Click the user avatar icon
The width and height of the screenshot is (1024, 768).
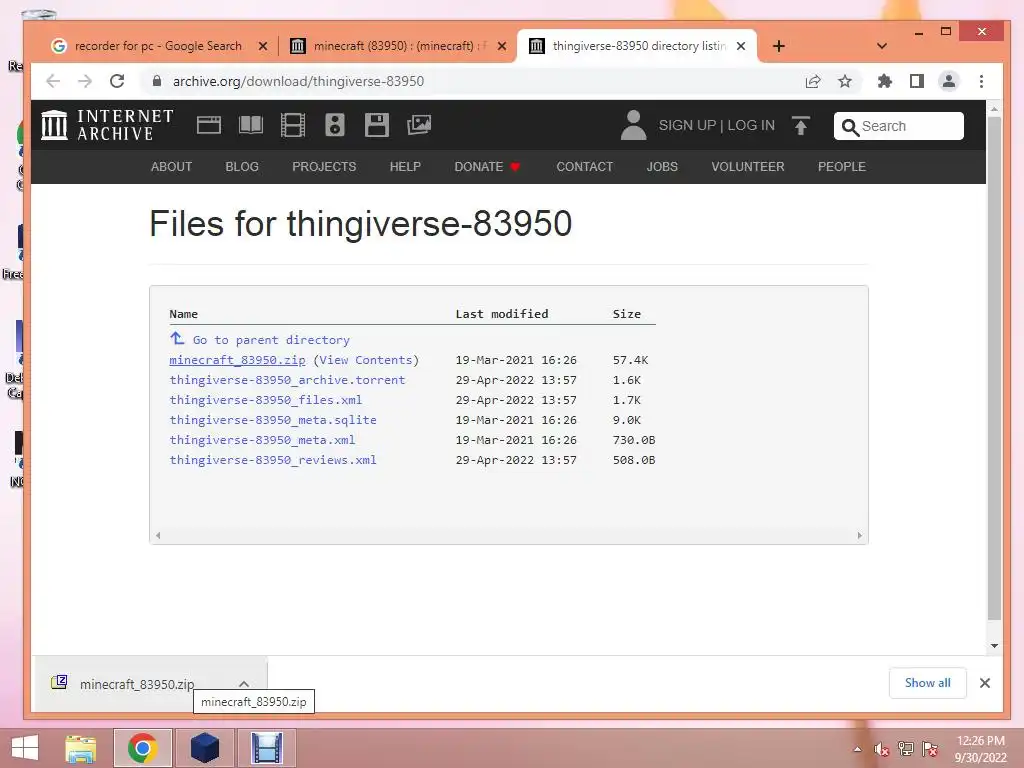(x=633, y=125)
